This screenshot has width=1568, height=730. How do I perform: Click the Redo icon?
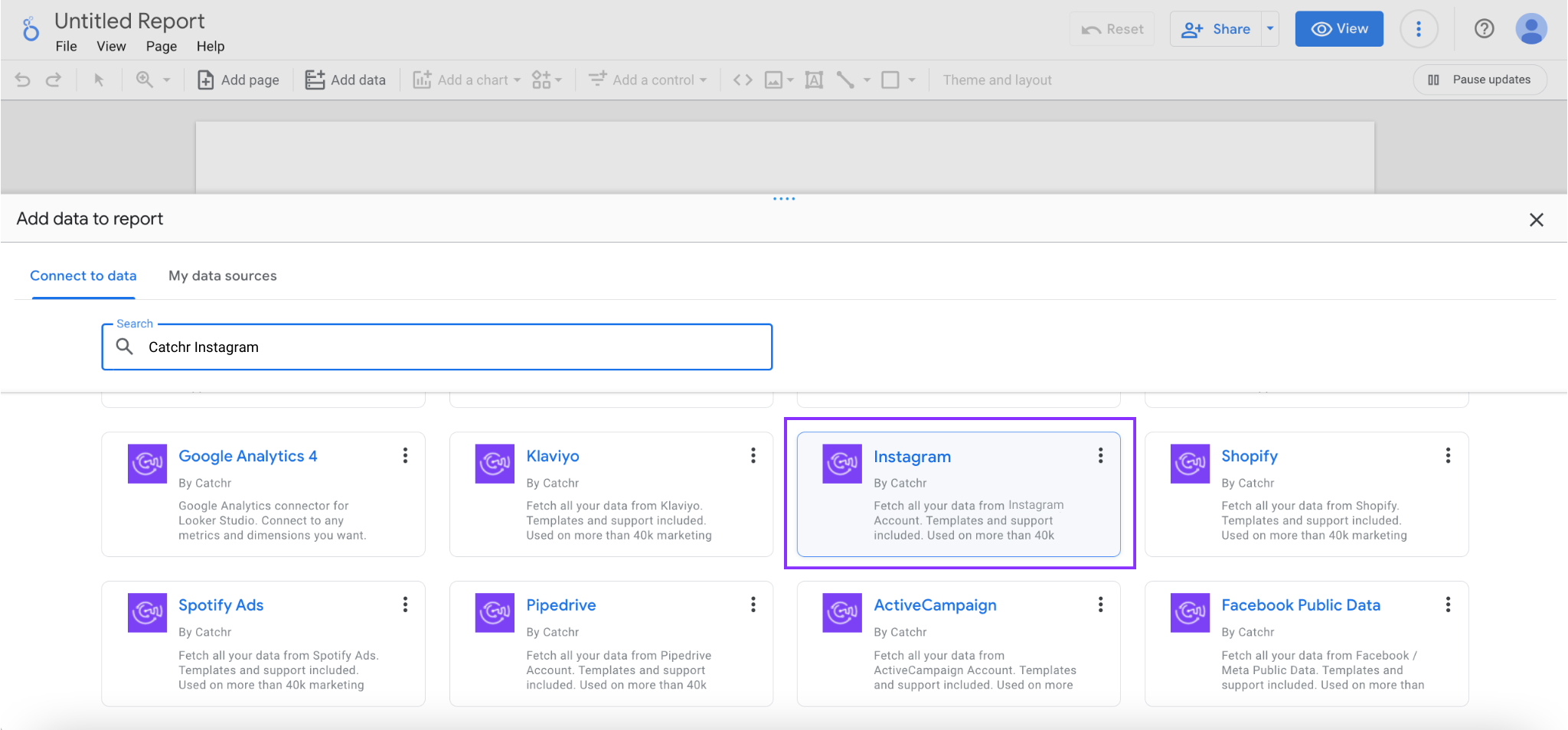click(54, 79)
